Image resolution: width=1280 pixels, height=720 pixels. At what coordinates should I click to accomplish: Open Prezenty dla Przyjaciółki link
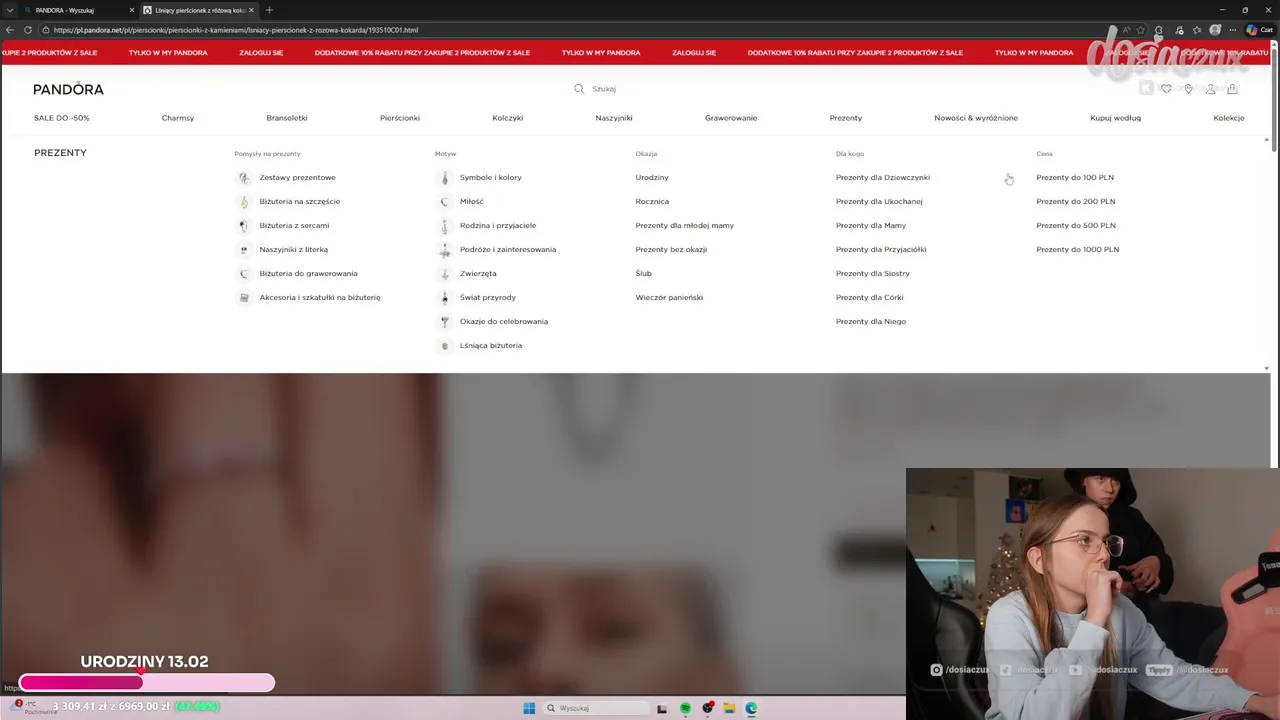point(881,249)
